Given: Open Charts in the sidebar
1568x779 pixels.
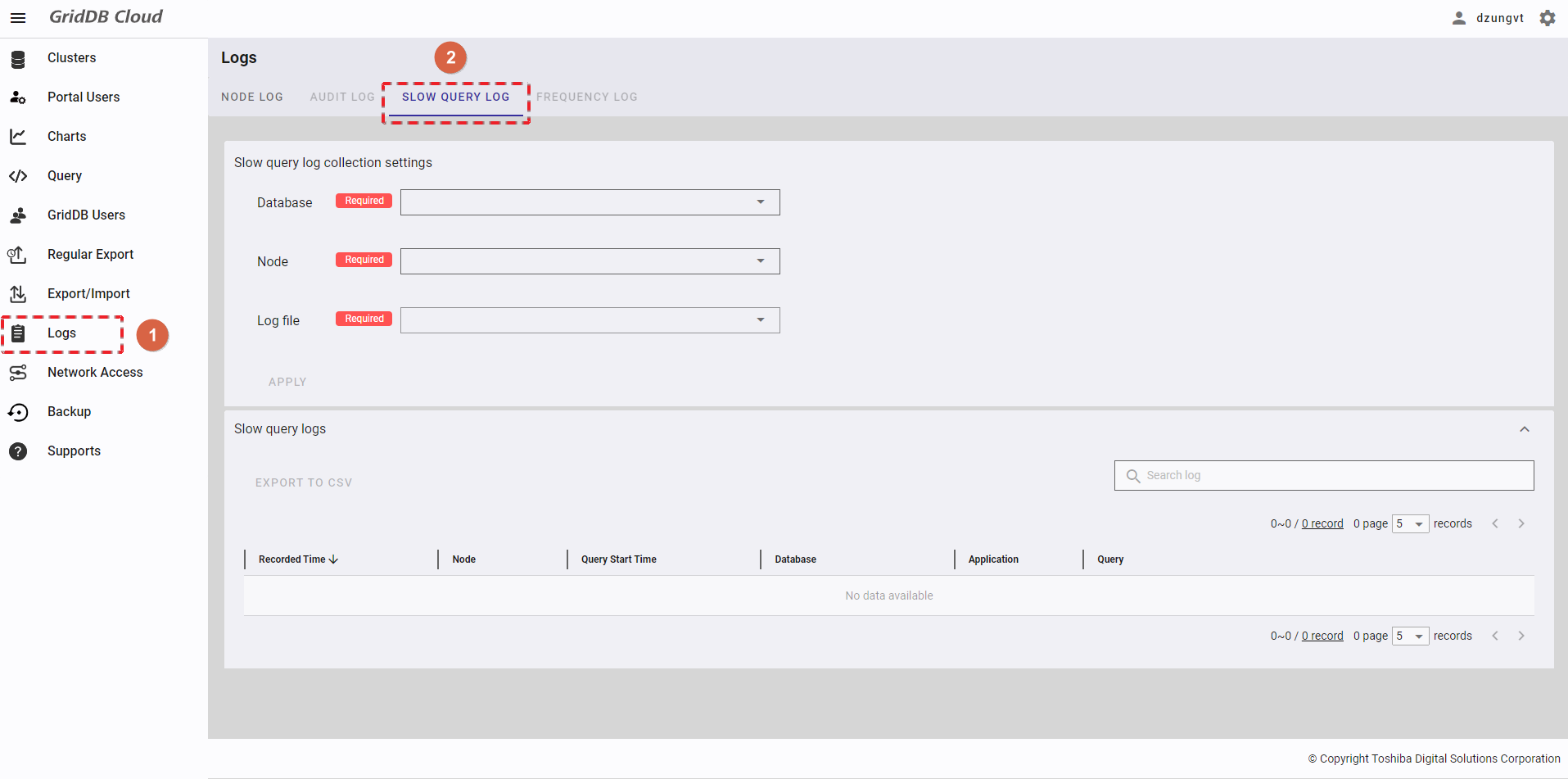Looking at the screenshot, I should pos(66,136).
